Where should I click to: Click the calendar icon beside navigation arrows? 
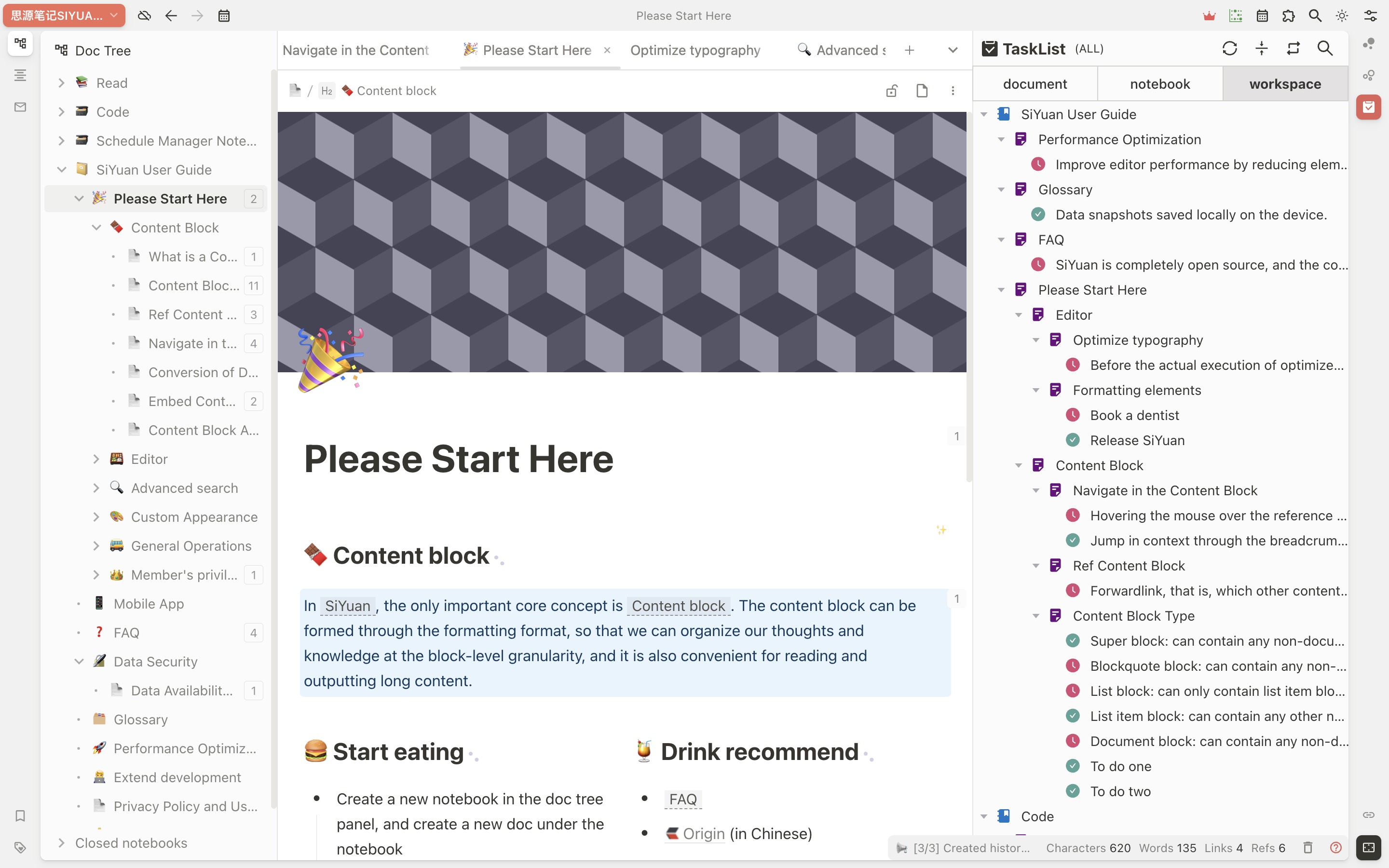tap(224, 15)
